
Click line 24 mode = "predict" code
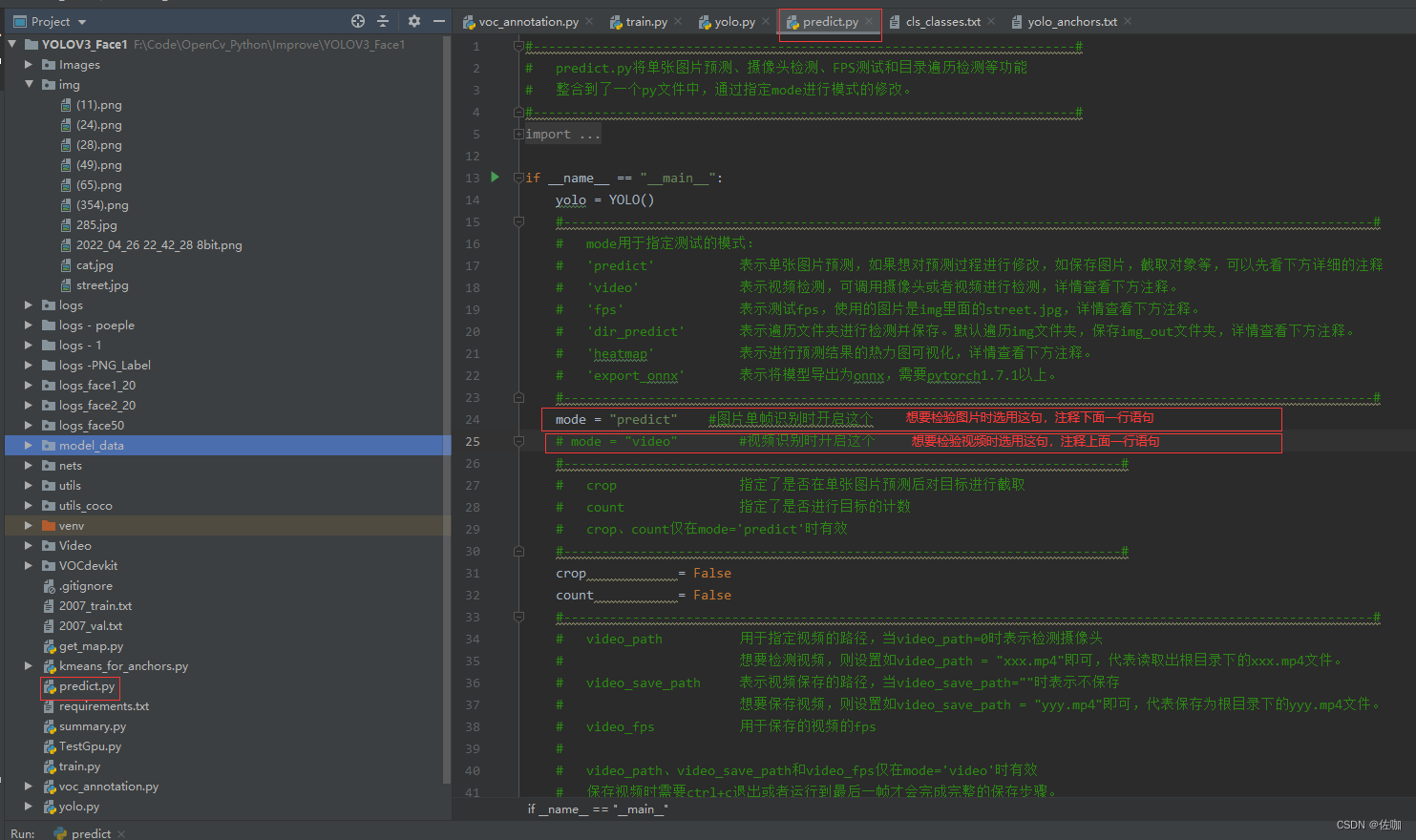616,419
